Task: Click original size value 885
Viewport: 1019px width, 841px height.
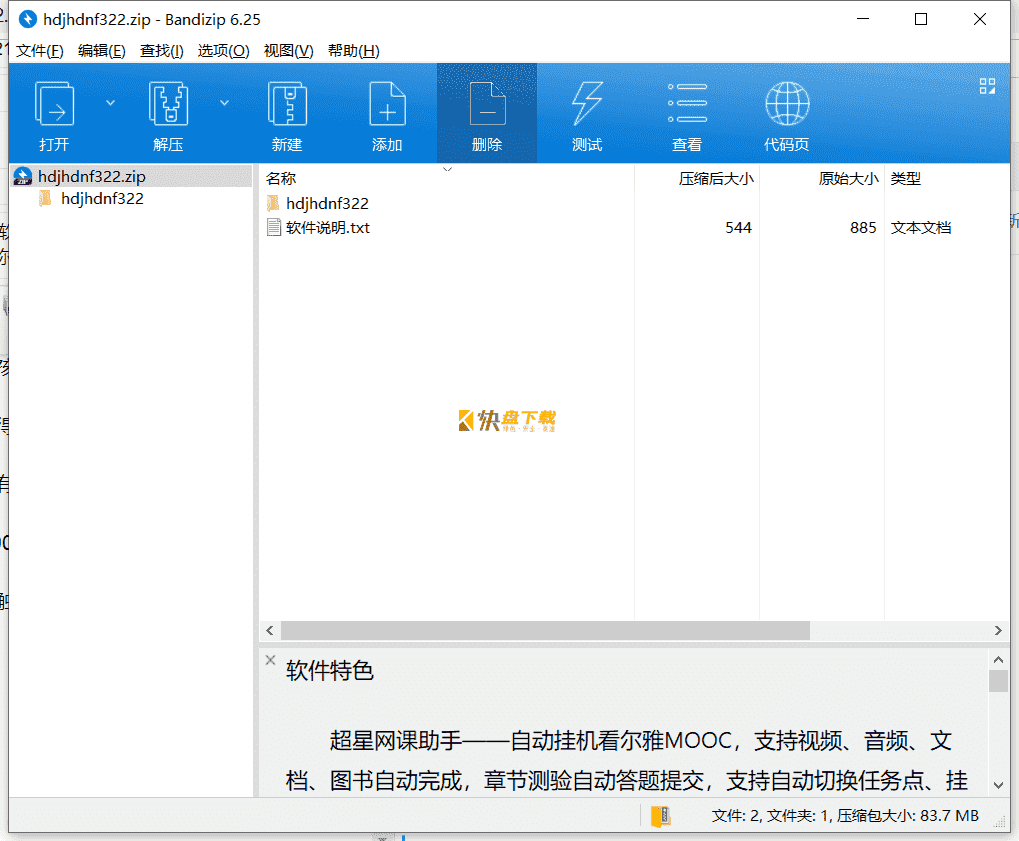Action: (863, 227)
